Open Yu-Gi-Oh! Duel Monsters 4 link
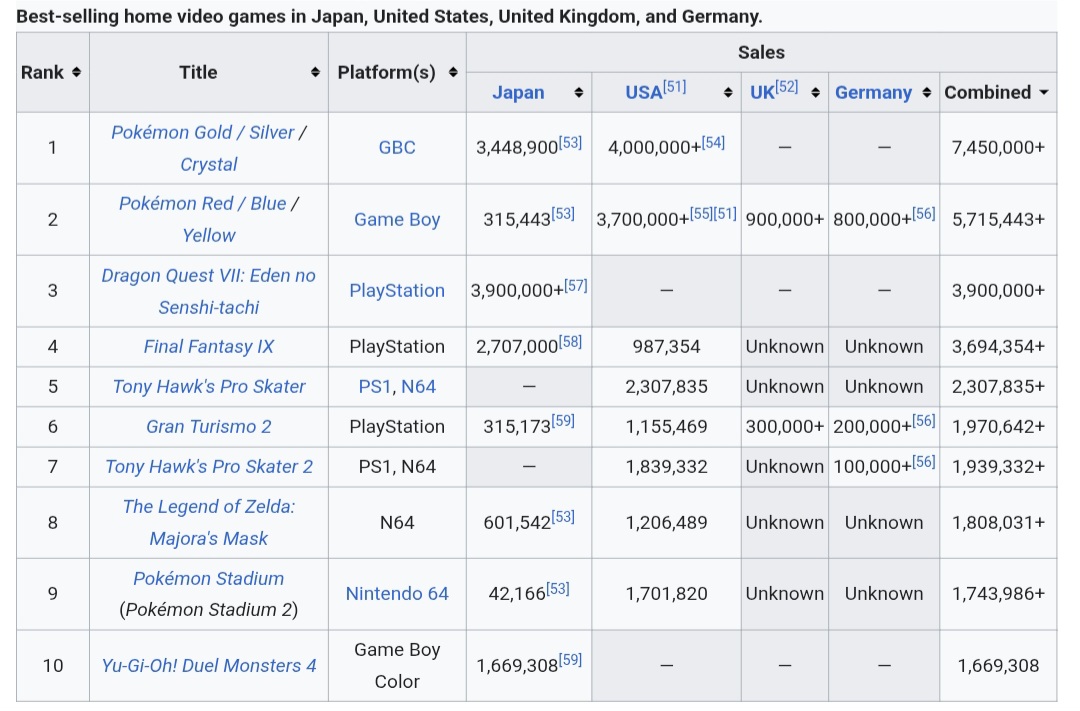 (209, 666)
